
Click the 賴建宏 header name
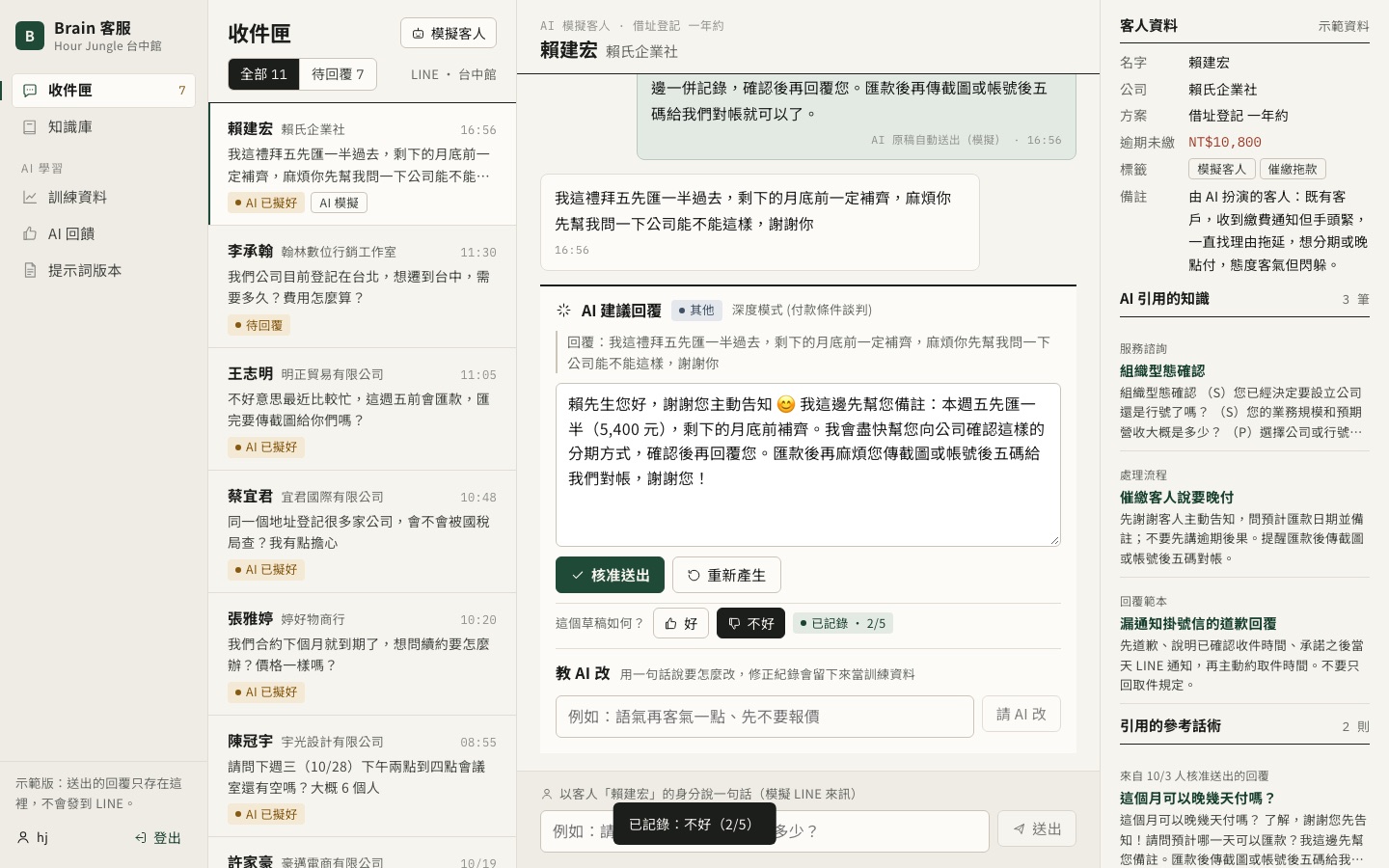coord(569,50)
